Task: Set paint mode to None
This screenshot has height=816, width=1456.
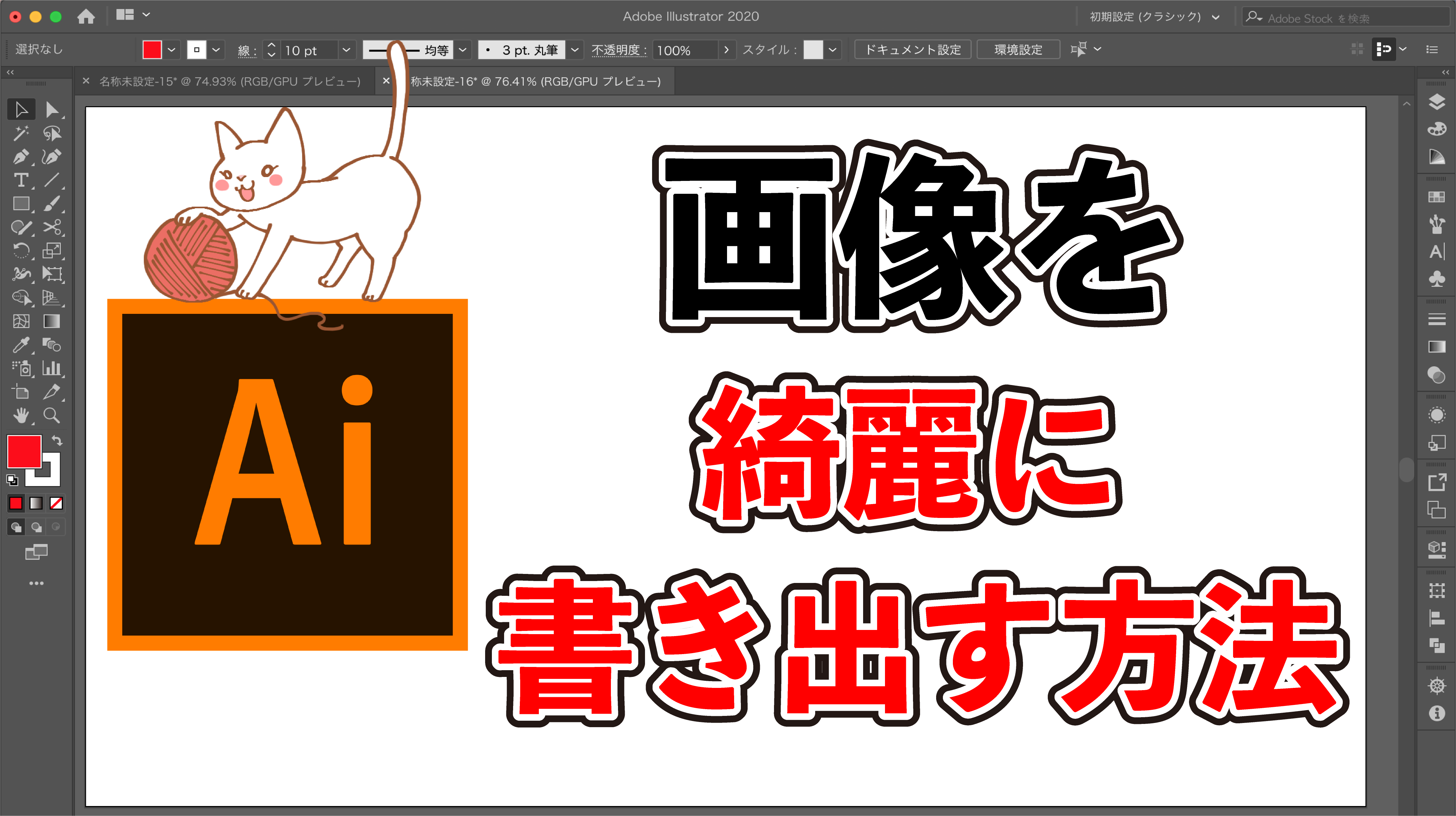Action: coord(56,503)
